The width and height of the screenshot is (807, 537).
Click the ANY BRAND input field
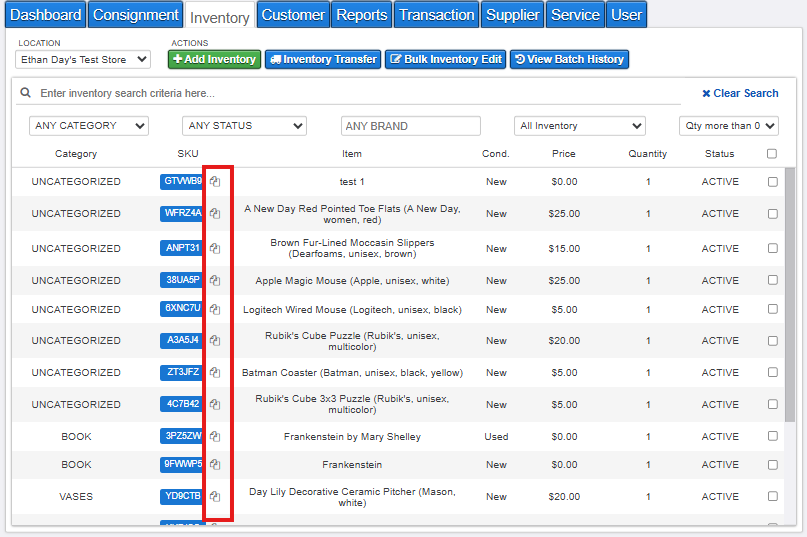(x=410, y=126)
